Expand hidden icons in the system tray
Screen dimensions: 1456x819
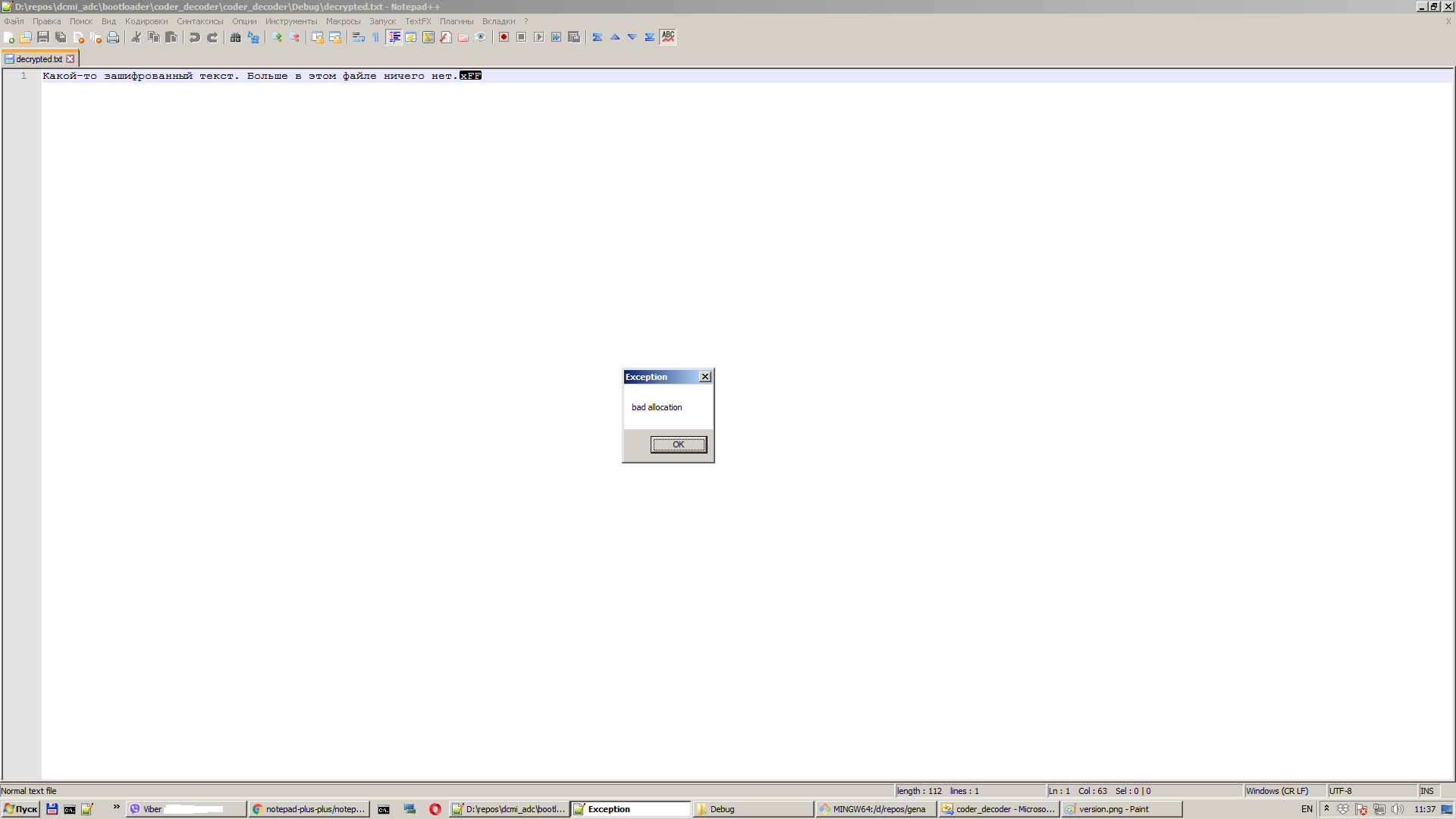click(1326, 809)
